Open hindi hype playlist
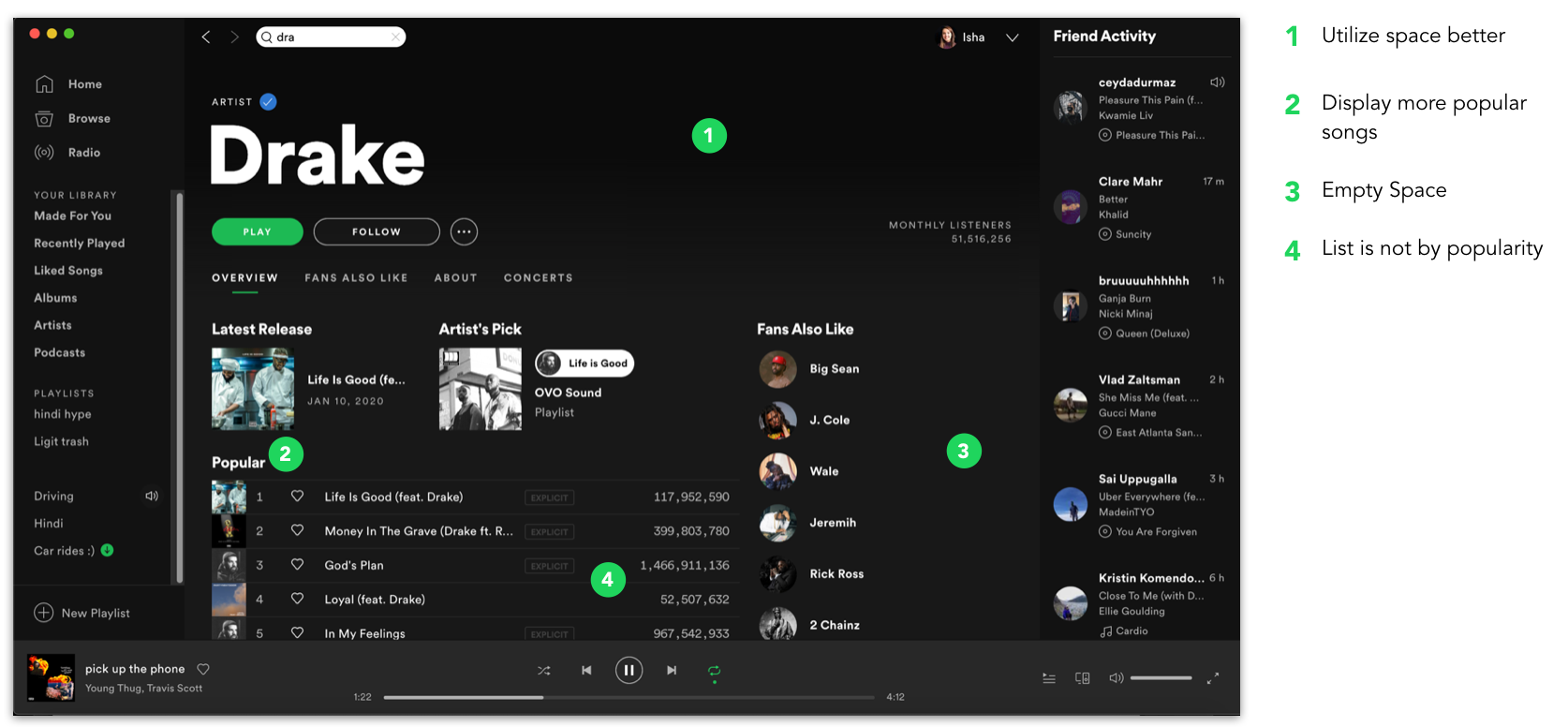This screenshot has height=727, width=1568. (63, 414)
